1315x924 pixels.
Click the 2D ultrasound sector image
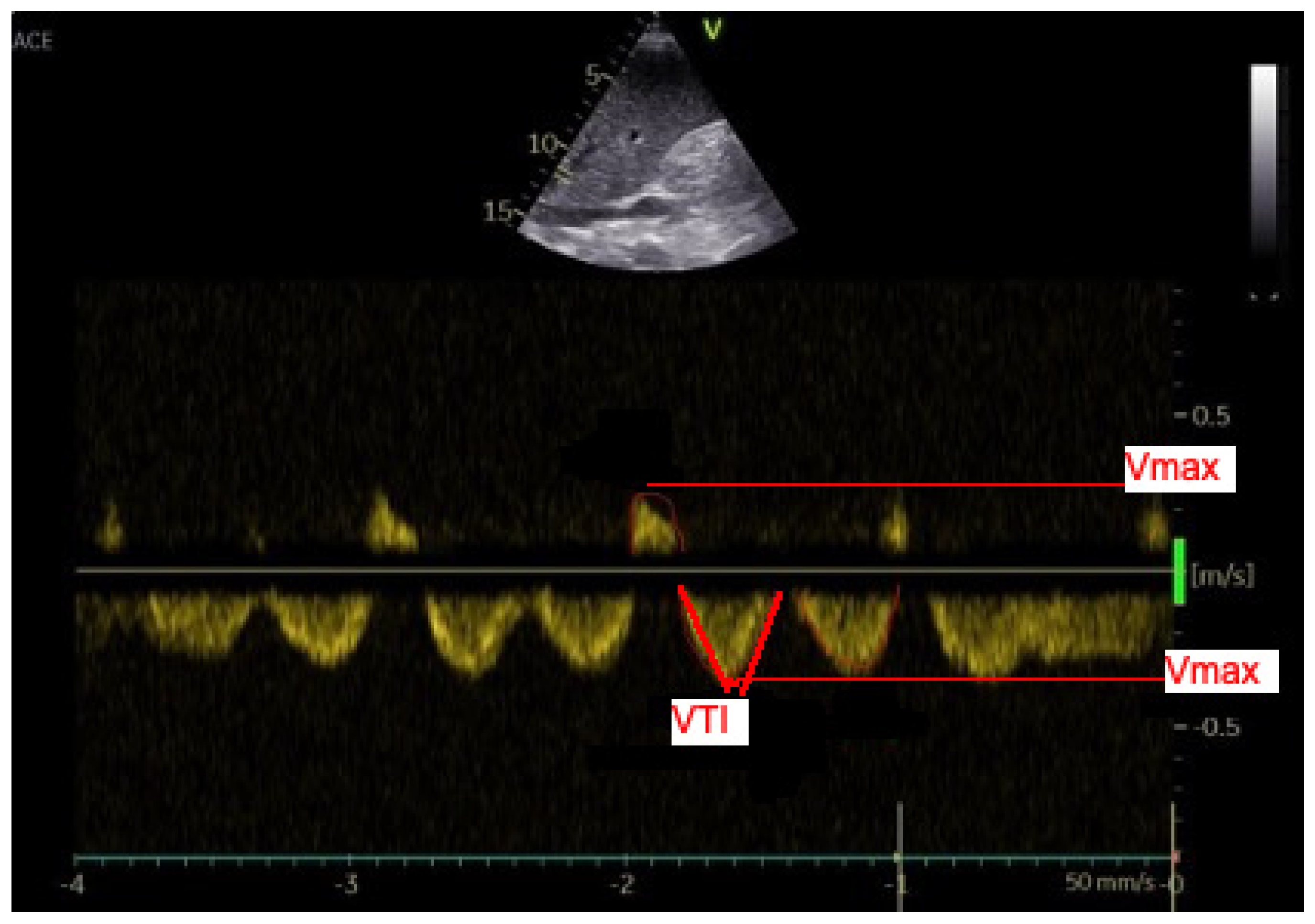pyautogui.click(x=658, y=172)
